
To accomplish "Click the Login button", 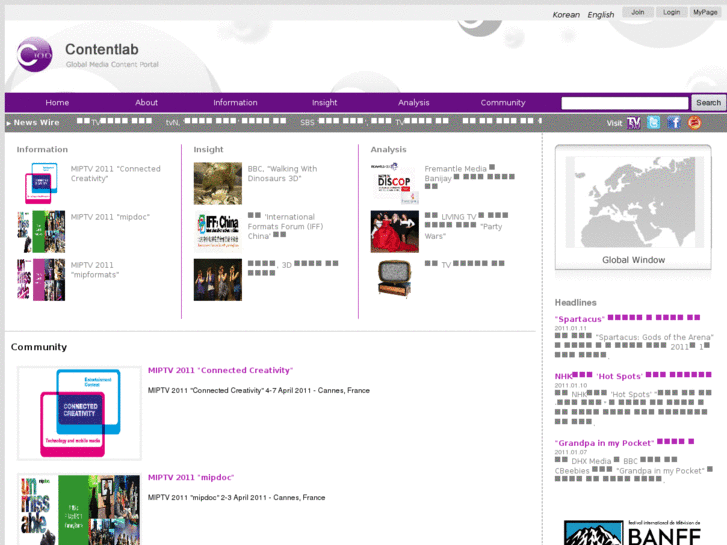I will pyautogui.click(x=671, y=13).
